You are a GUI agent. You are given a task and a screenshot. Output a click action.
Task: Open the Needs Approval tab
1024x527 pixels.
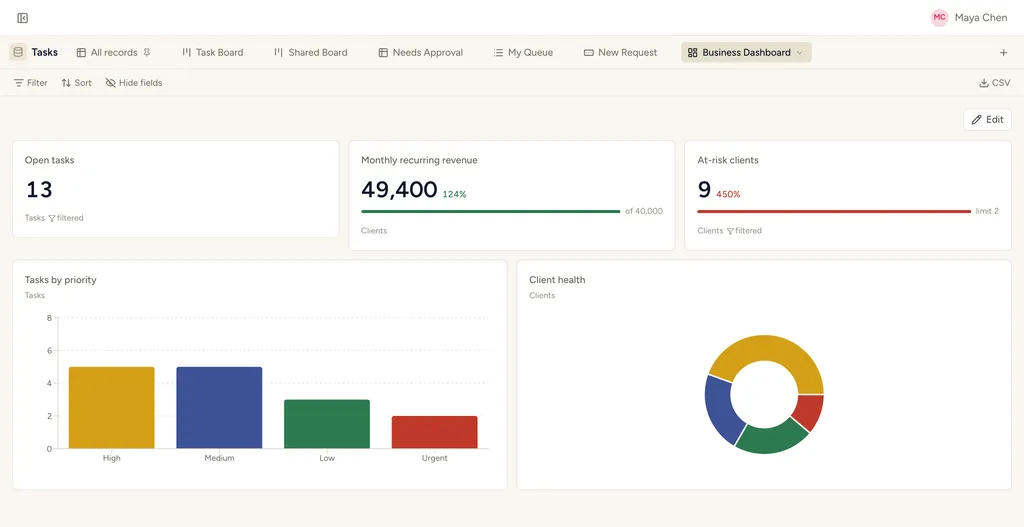tap(421, 52)
